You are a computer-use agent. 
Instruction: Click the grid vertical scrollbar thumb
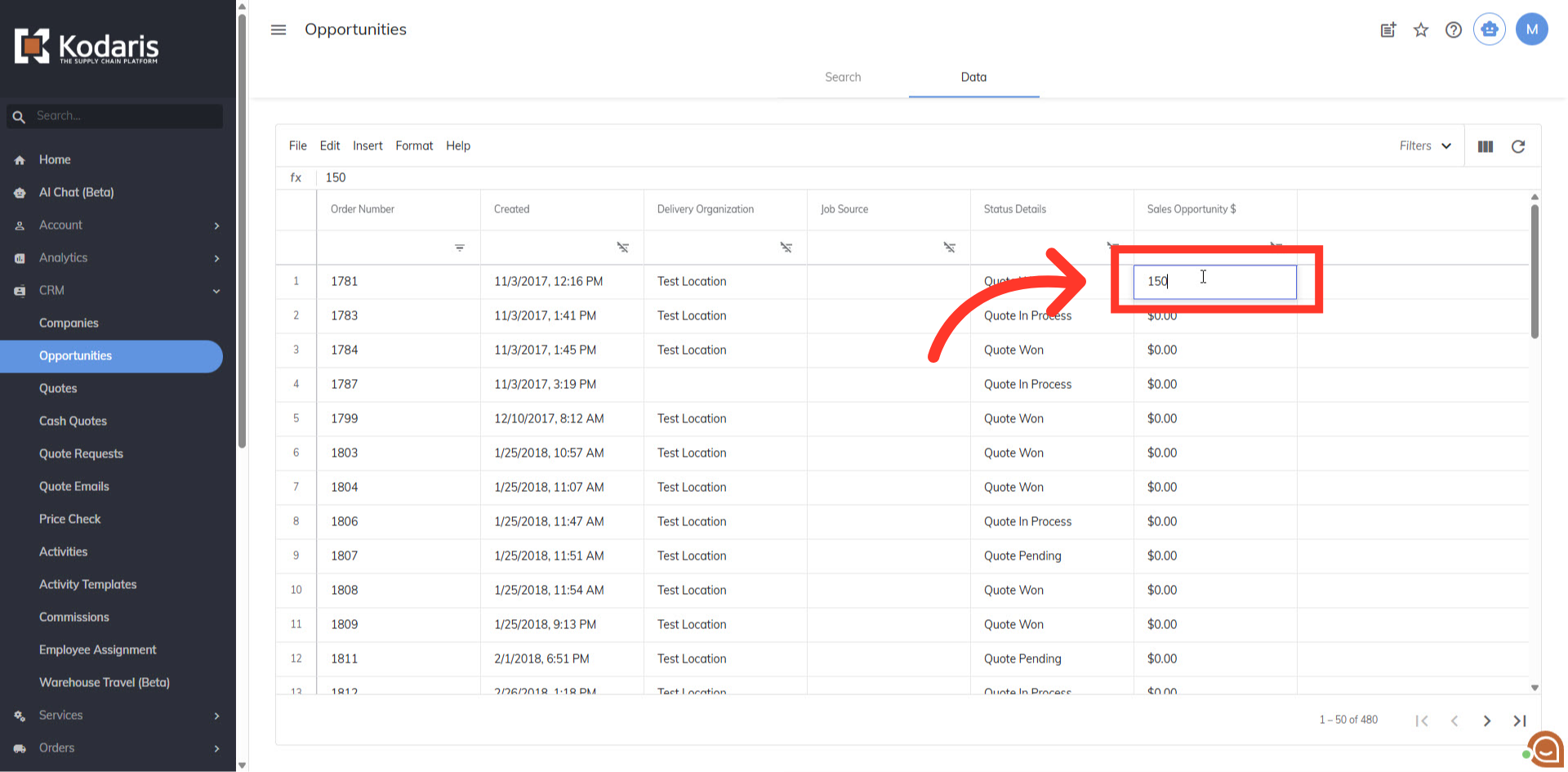point(1535,270)
